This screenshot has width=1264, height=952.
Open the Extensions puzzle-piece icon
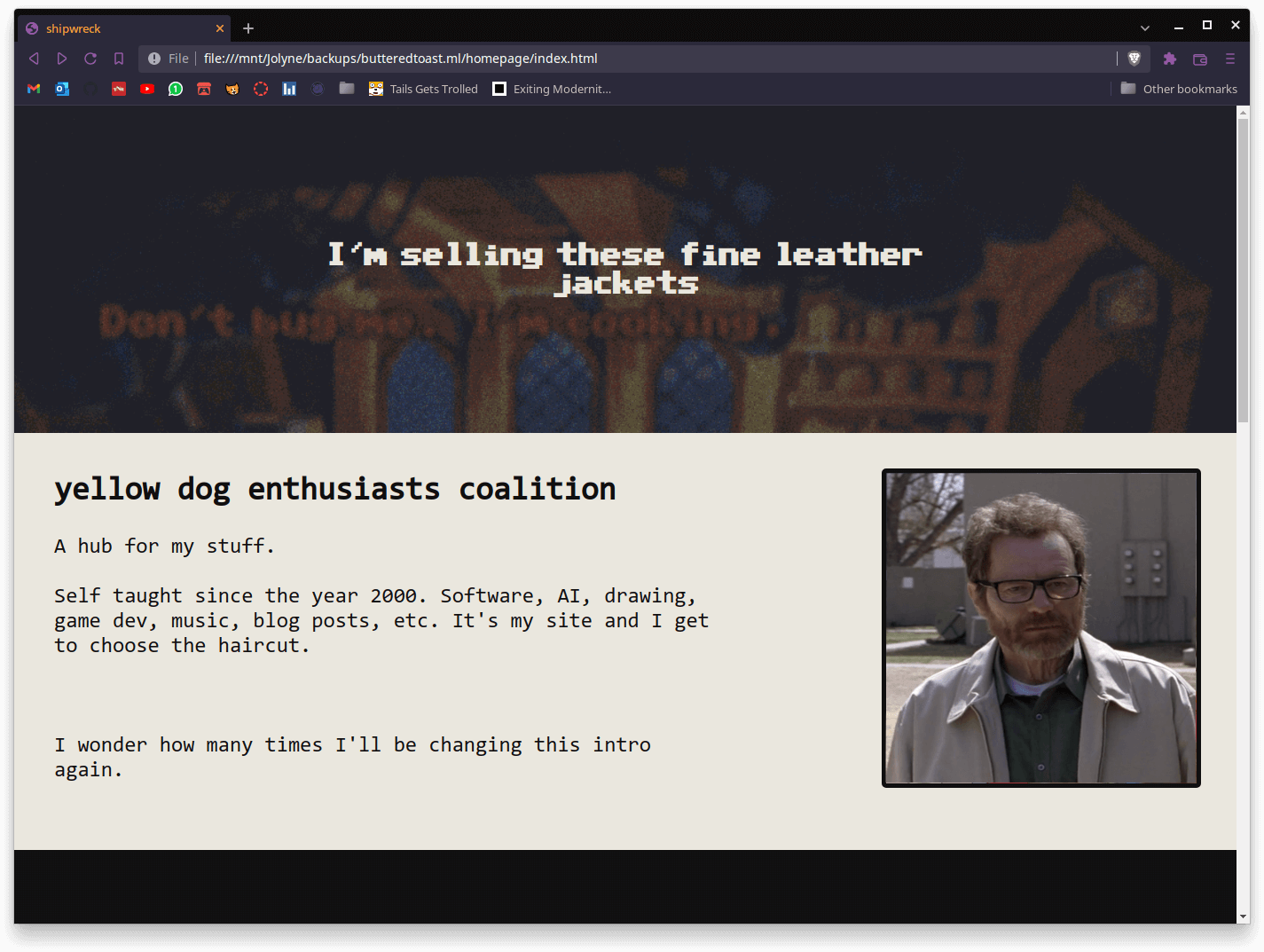[x=1170, y=59]
